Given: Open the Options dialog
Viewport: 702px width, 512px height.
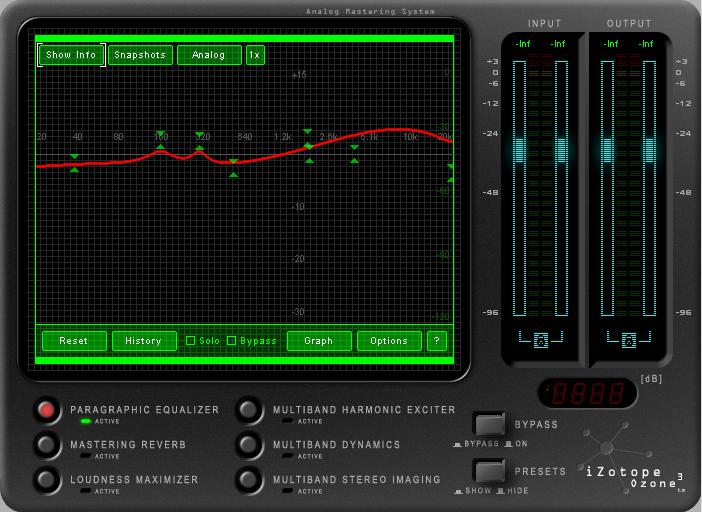Looking at the screenshot, I should tap(389, 341).
